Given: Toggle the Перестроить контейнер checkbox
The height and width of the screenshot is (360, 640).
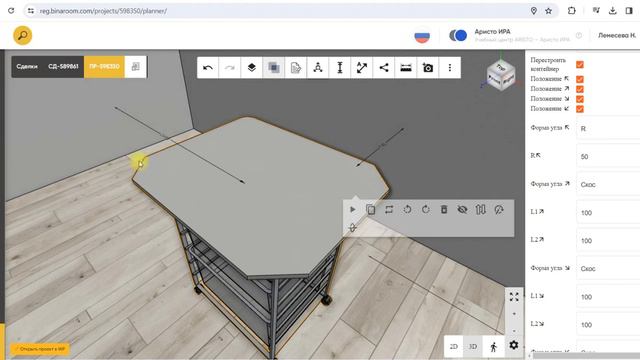Looking at the screenshot, I should [x=580, y=64].
